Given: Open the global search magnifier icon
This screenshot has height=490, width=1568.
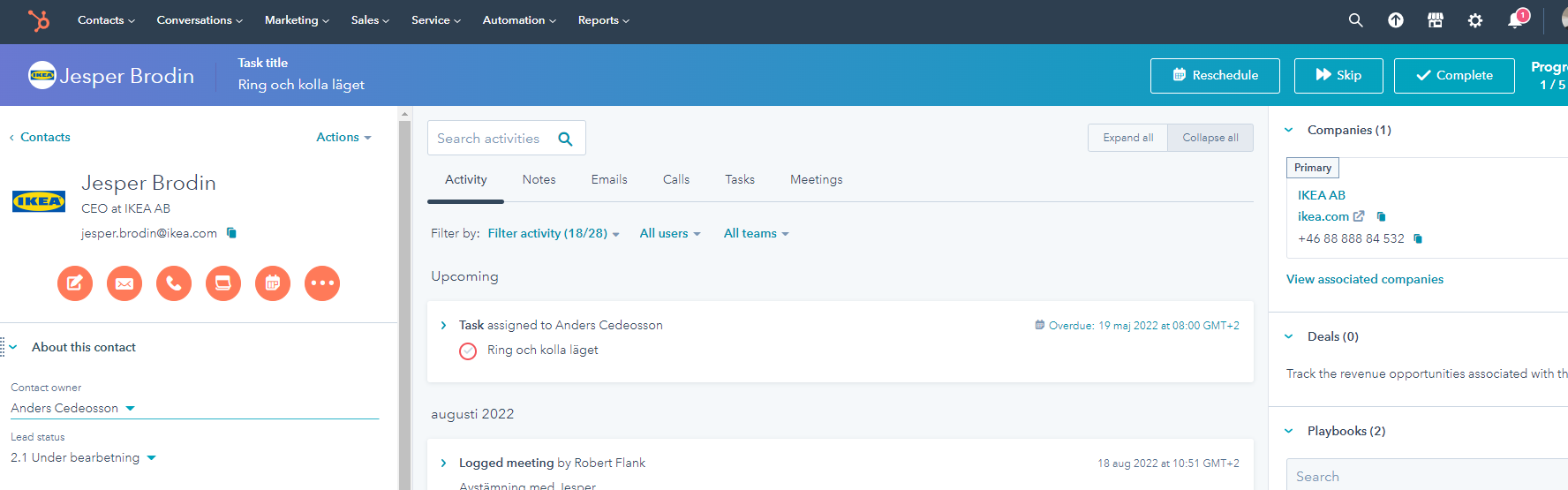Looking at the screenshot, I should (1355, 20).
